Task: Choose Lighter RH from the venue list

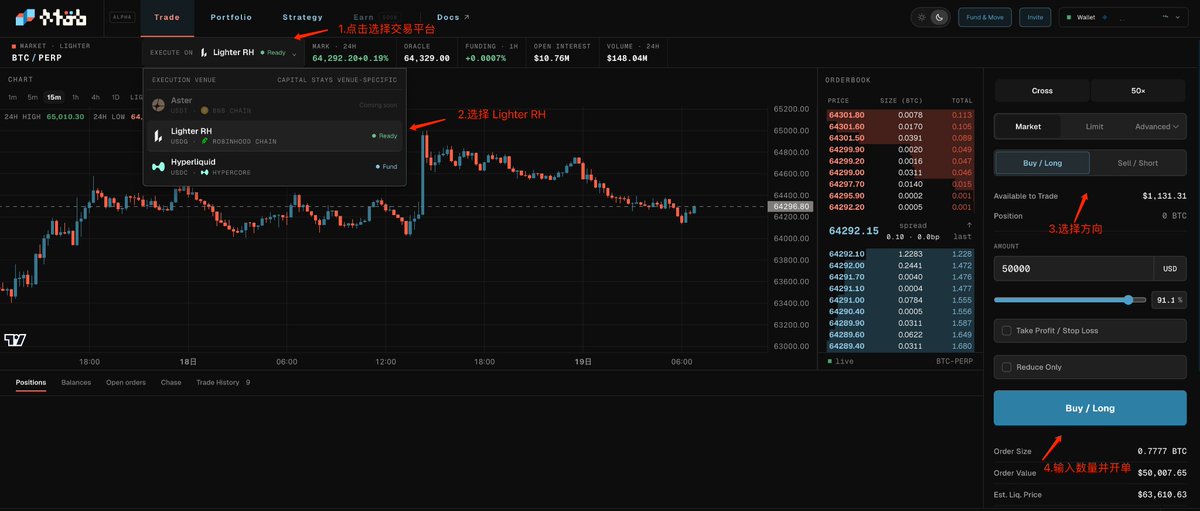Action: pos(275,135)
